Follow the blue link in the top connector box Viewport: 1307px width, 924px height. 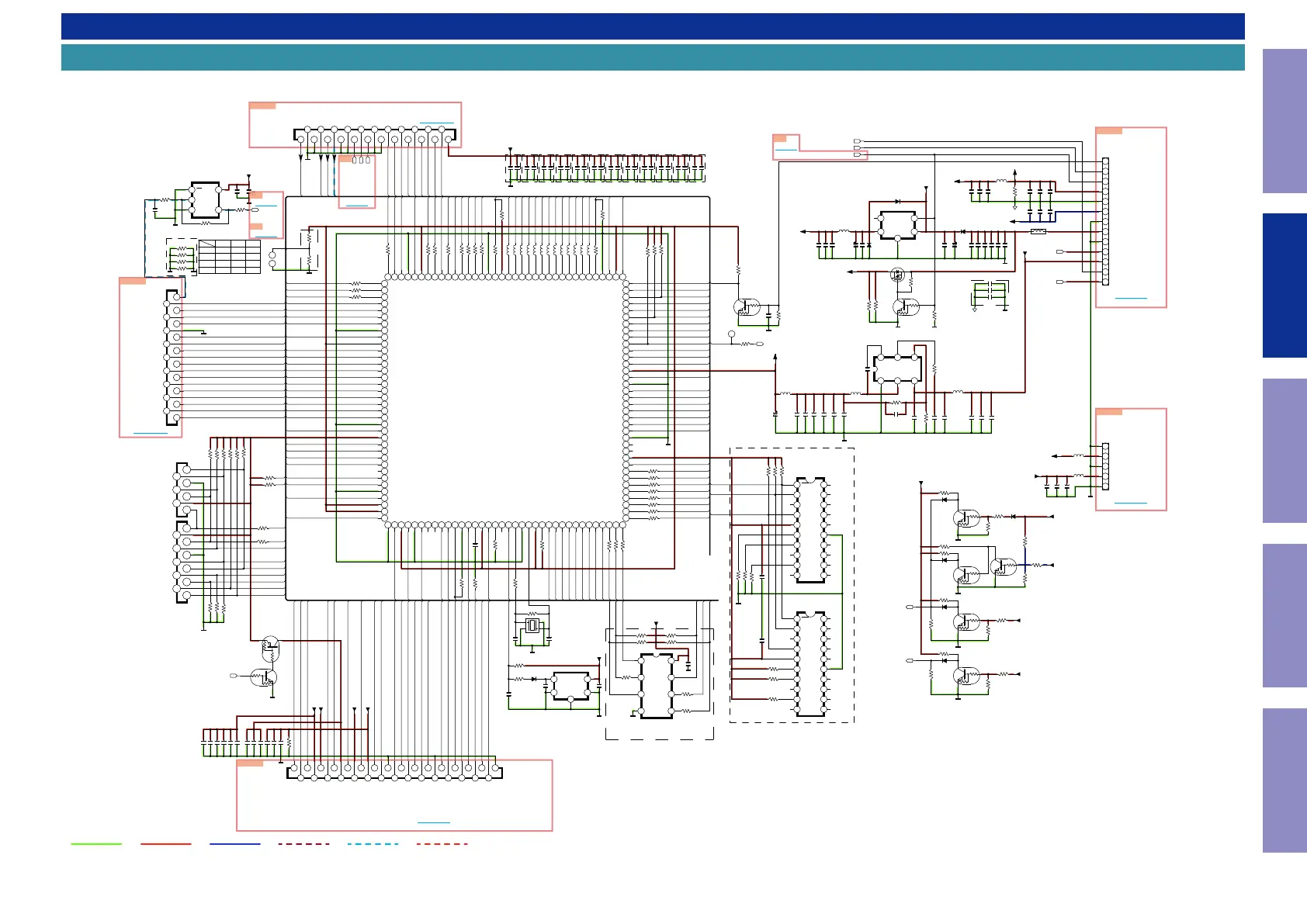click(x=437, y=123)
